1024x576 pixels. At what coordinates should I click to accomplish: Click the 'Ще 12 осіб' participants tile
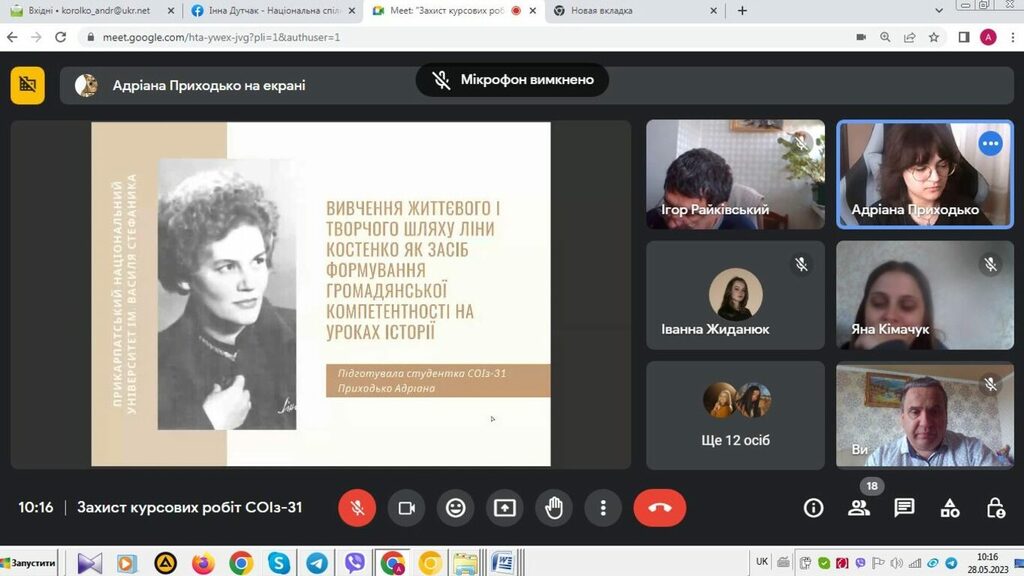[735, 415]
